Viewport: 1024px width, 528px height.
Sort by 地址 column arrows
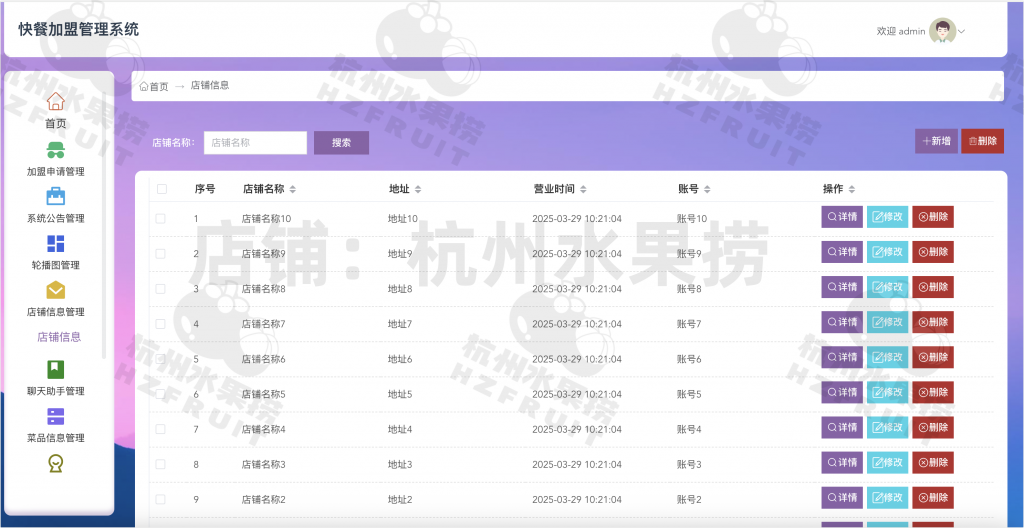click(418, 190)
